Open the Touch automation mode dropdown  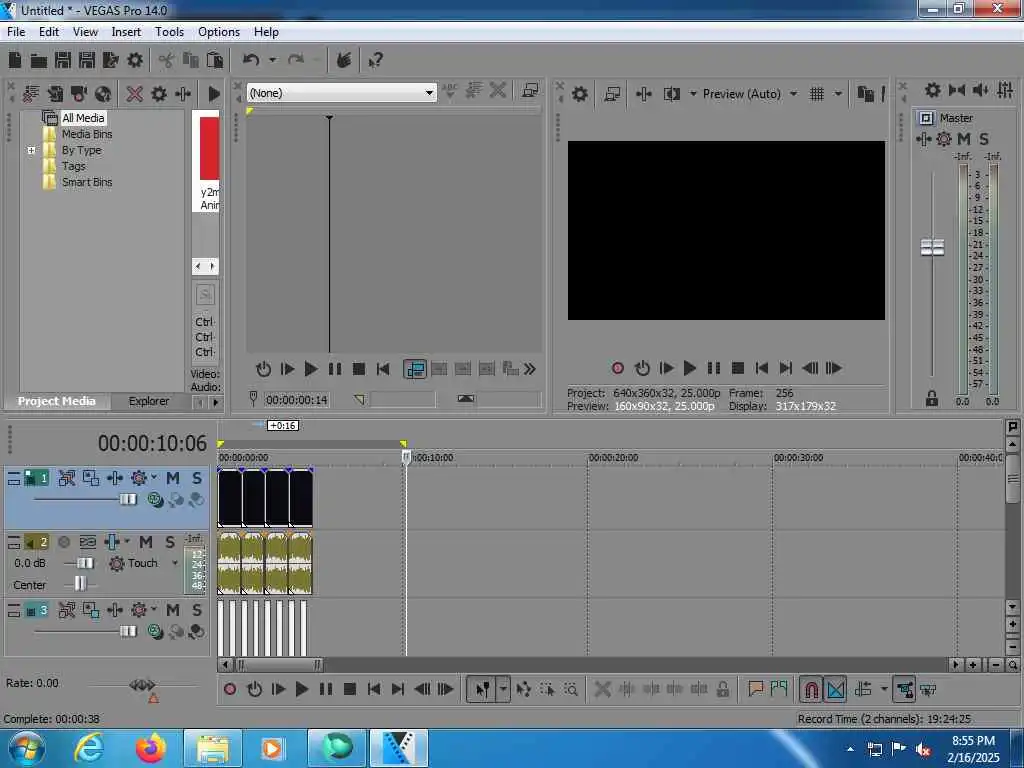(174, 563)
